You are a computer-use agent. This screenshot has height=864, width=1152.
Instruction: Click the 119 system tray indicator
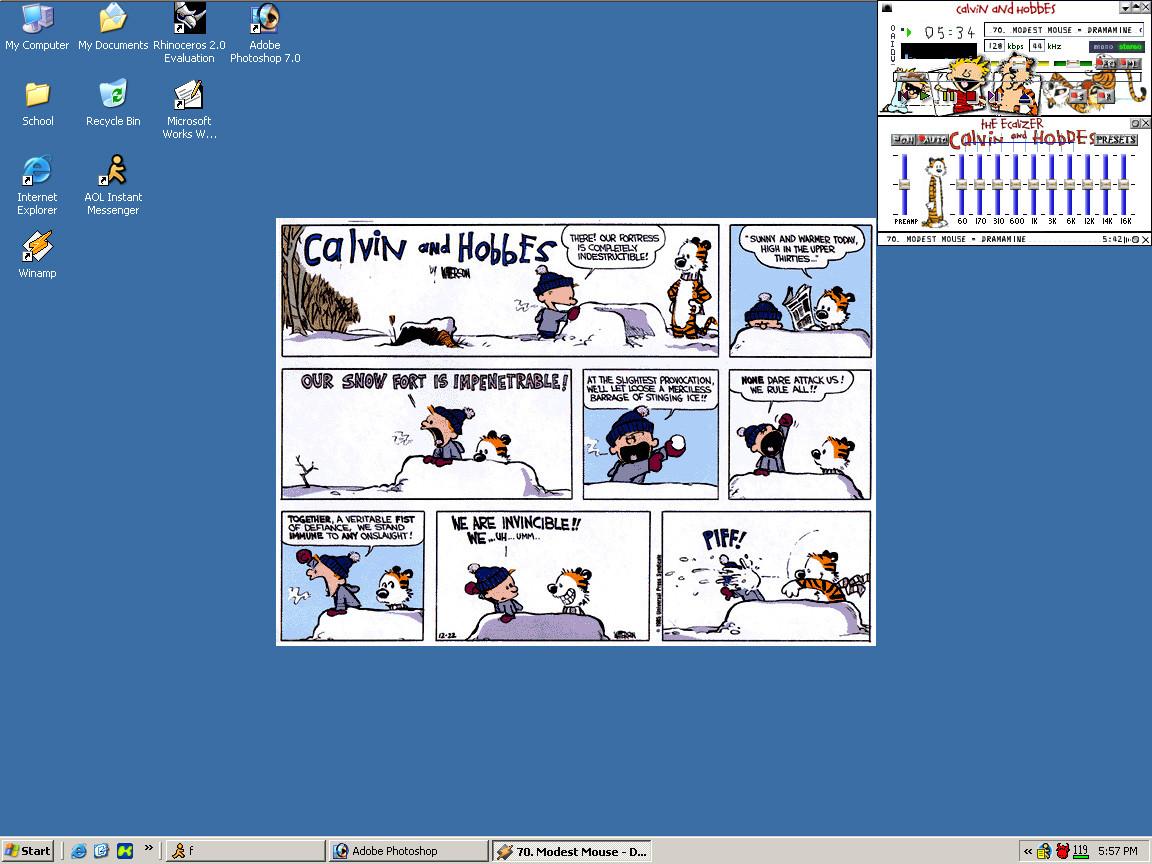point(1080,852)
